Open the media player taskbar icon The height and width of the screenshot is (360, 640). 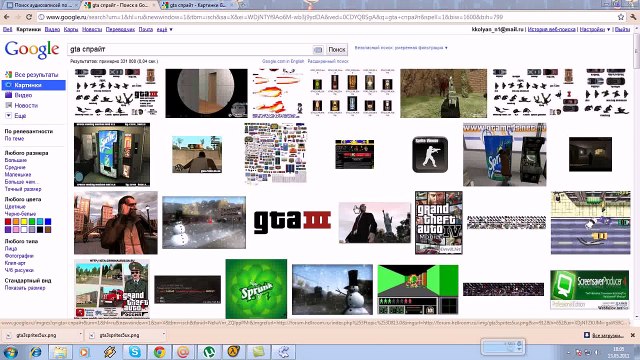coord(84,352)
